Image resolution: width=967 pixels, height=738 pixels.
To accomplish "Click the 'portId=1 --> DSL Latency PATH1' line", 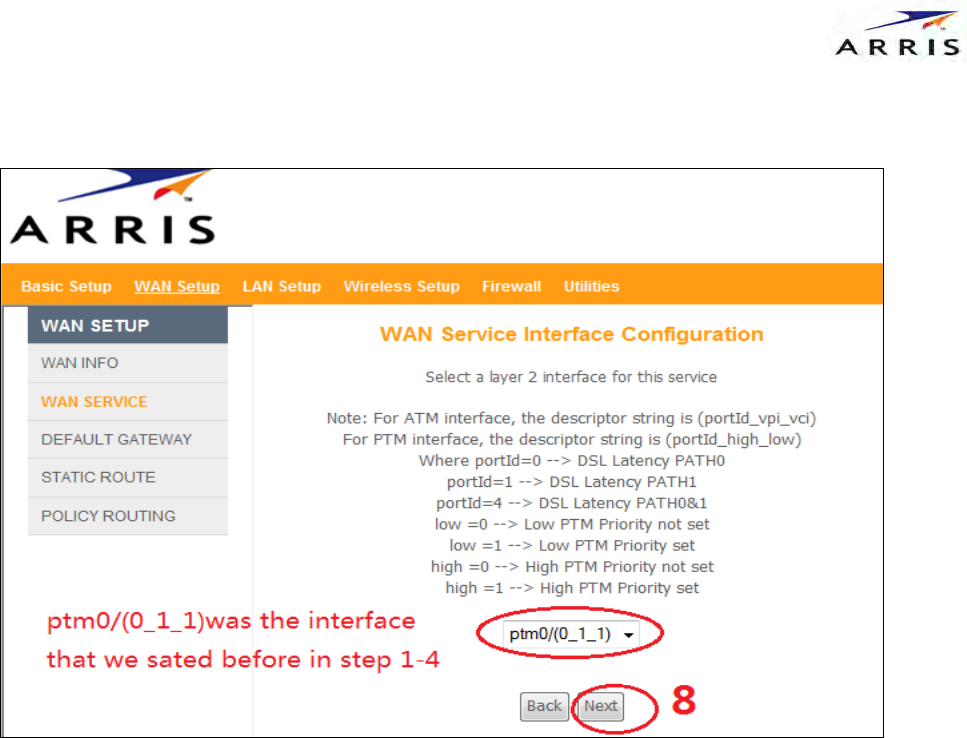I will point(572,482).
